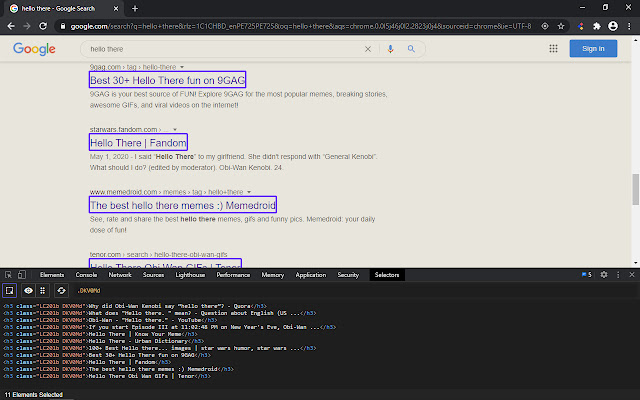Switch to the Memory tab in DevTools
640x400 pixels.
tap(273, 275)
